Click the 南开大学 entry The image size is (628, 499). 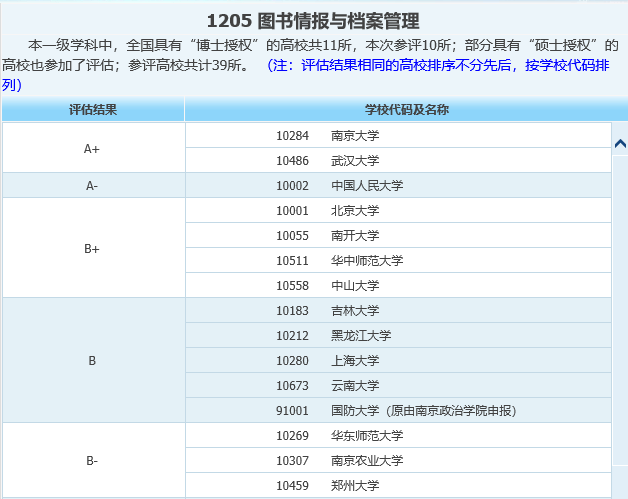[x=355, y=235]
